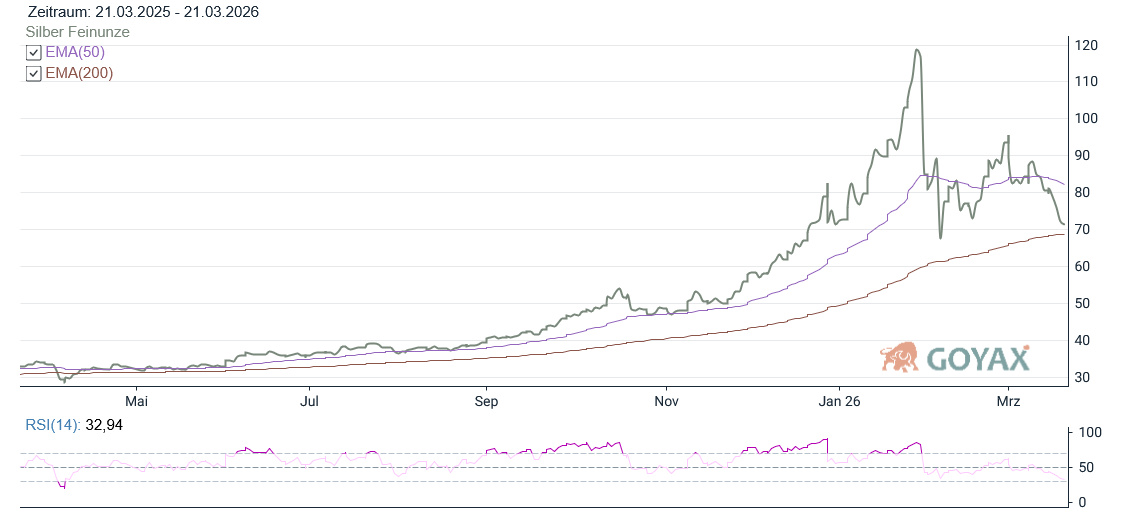Screen dimensions: 1140x513
Task: Select the Jan 26 time axis label
Action: (x=838, y=401)
